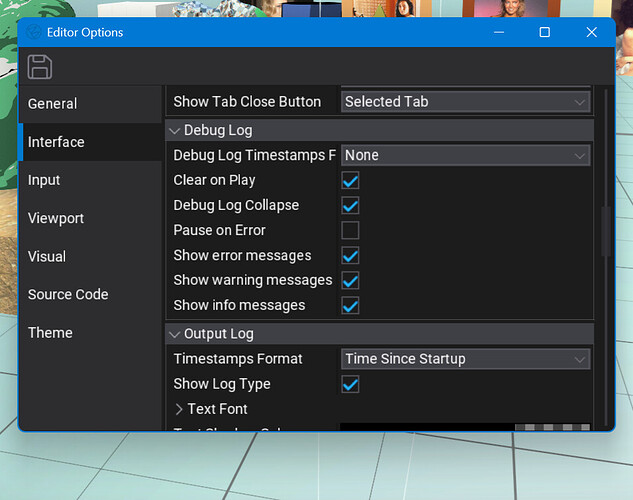The image size is (633, 500).
Task: Click the Save floppy disk icon
Action: click(40, 67)
